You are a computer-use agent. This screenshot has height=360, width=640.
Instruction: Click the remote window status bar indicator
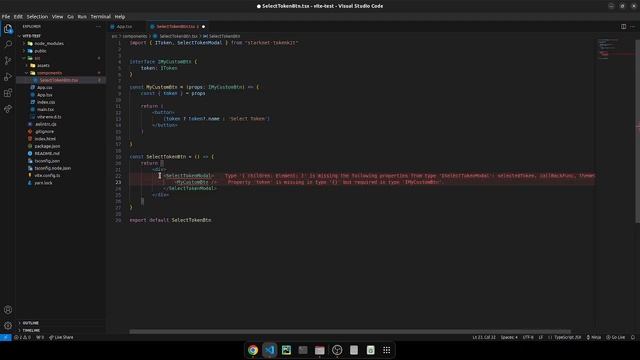point(5,338)
